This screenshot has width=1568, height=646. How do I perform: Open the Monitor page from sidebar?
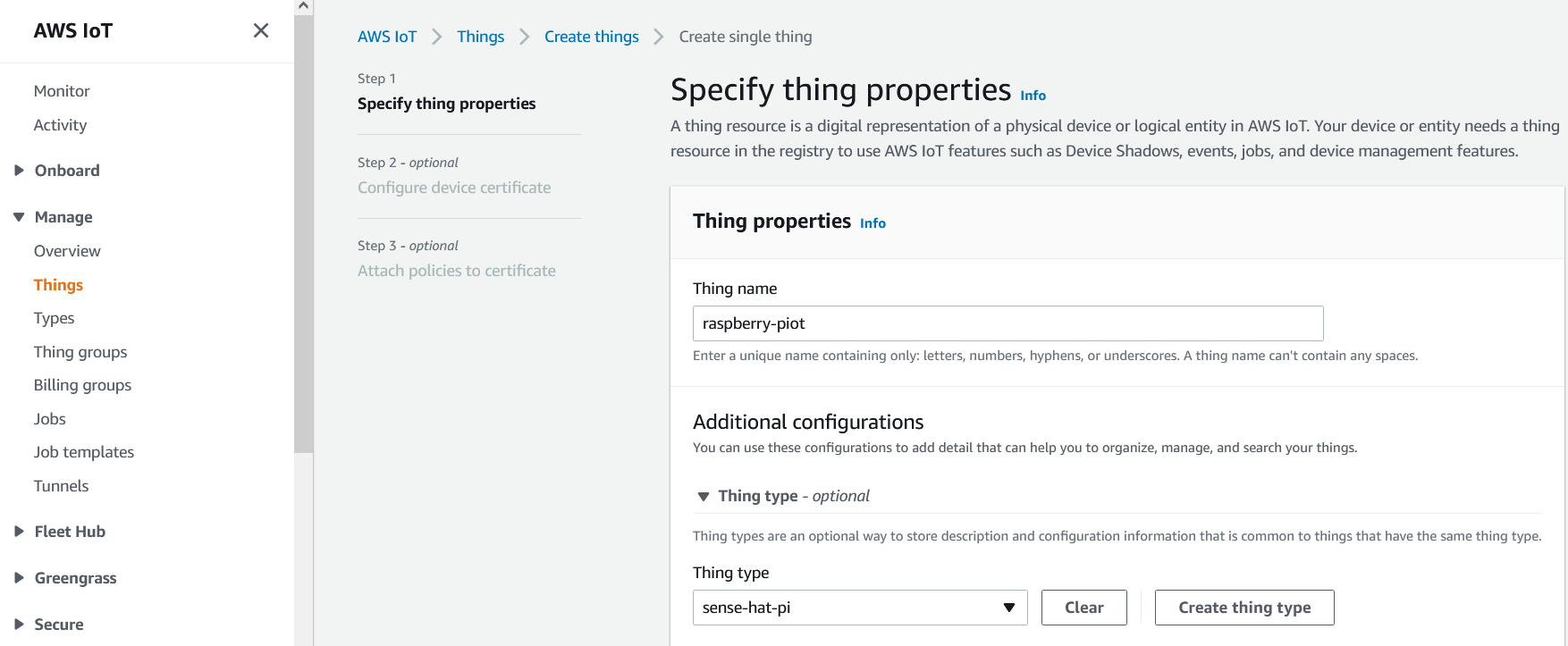(x=62, y=91)
